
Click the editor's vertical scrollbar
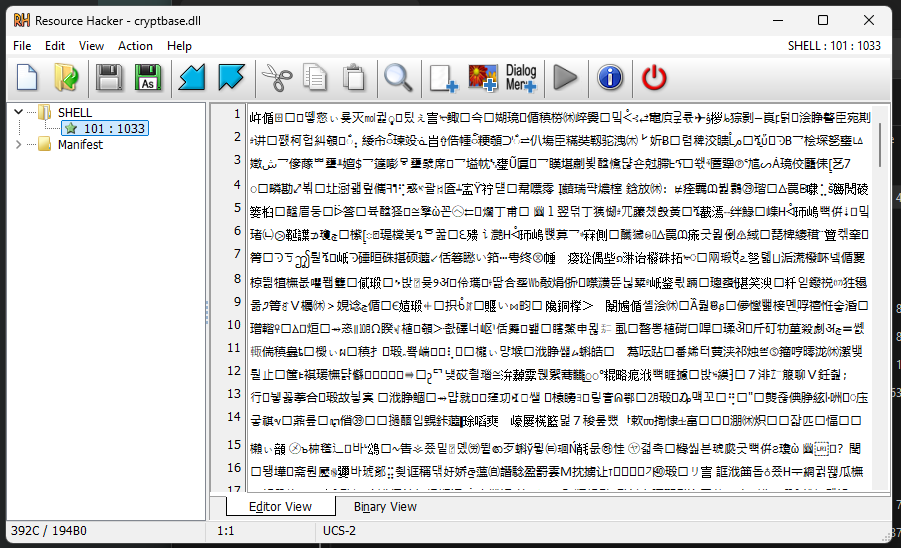click(880, 300)
